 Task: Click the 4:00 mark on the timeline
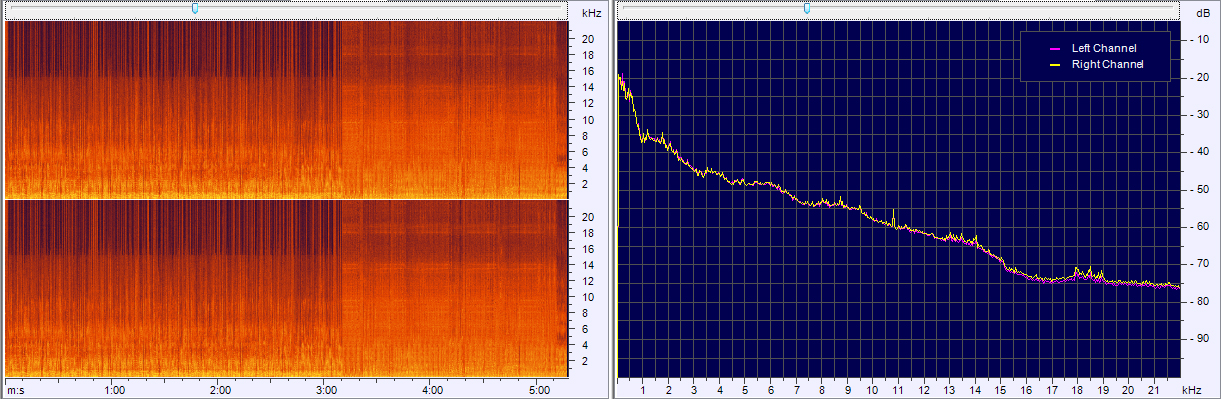coord(433,388)
